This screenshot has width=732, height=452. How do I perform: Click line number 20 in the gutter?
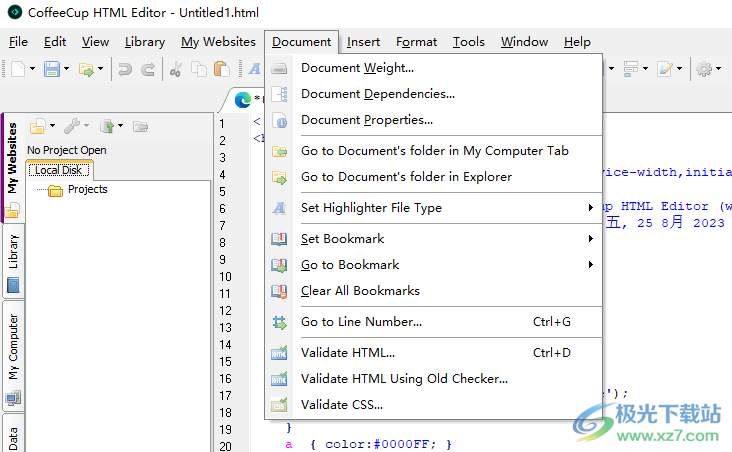tap(225, 446)
